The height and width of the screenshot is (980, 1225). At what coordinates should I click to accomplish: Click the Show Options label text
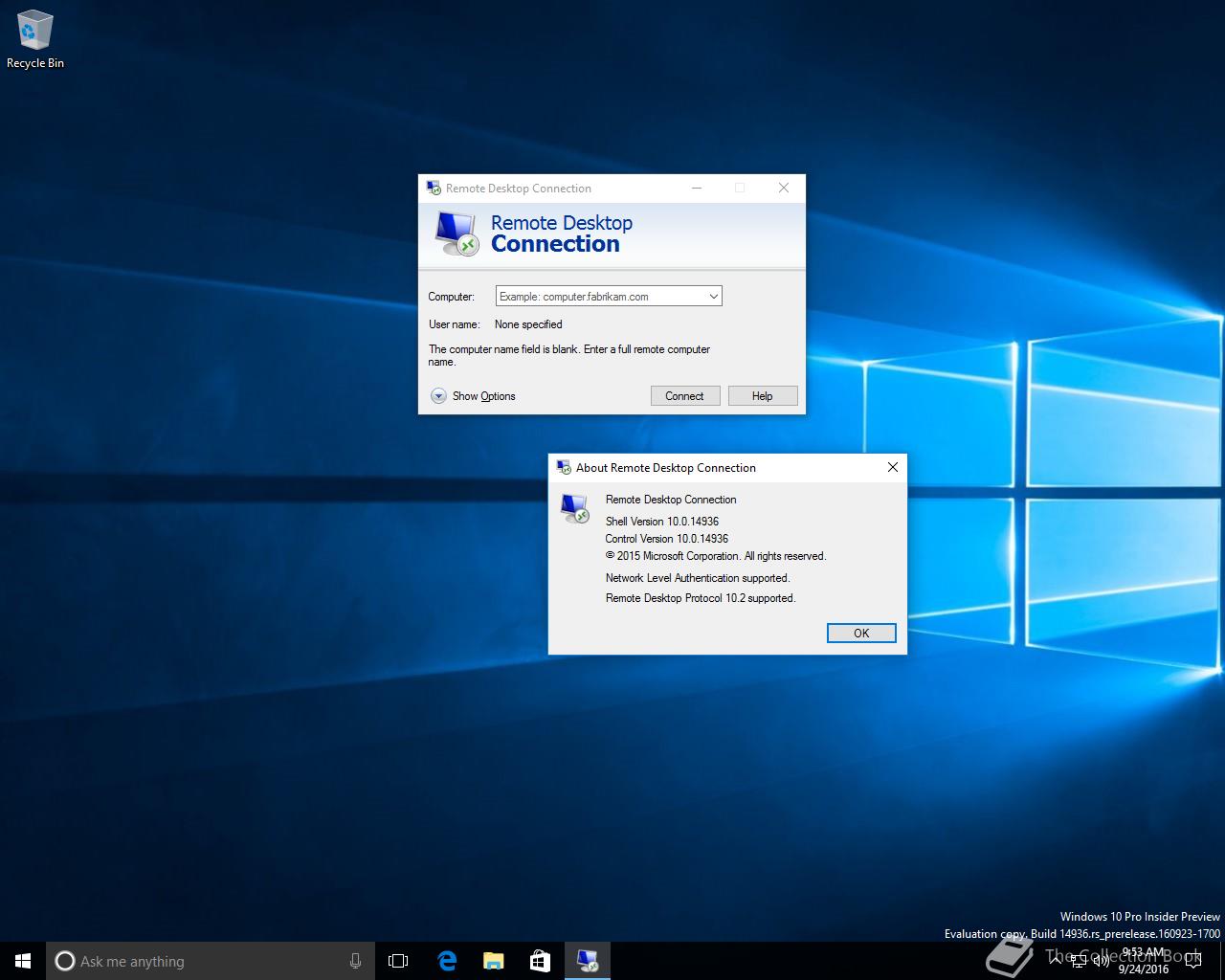483,396
